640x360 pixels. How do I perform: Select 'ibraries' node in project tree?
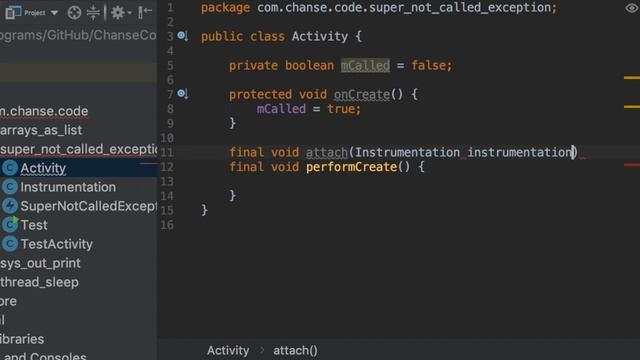click(22, 339)
